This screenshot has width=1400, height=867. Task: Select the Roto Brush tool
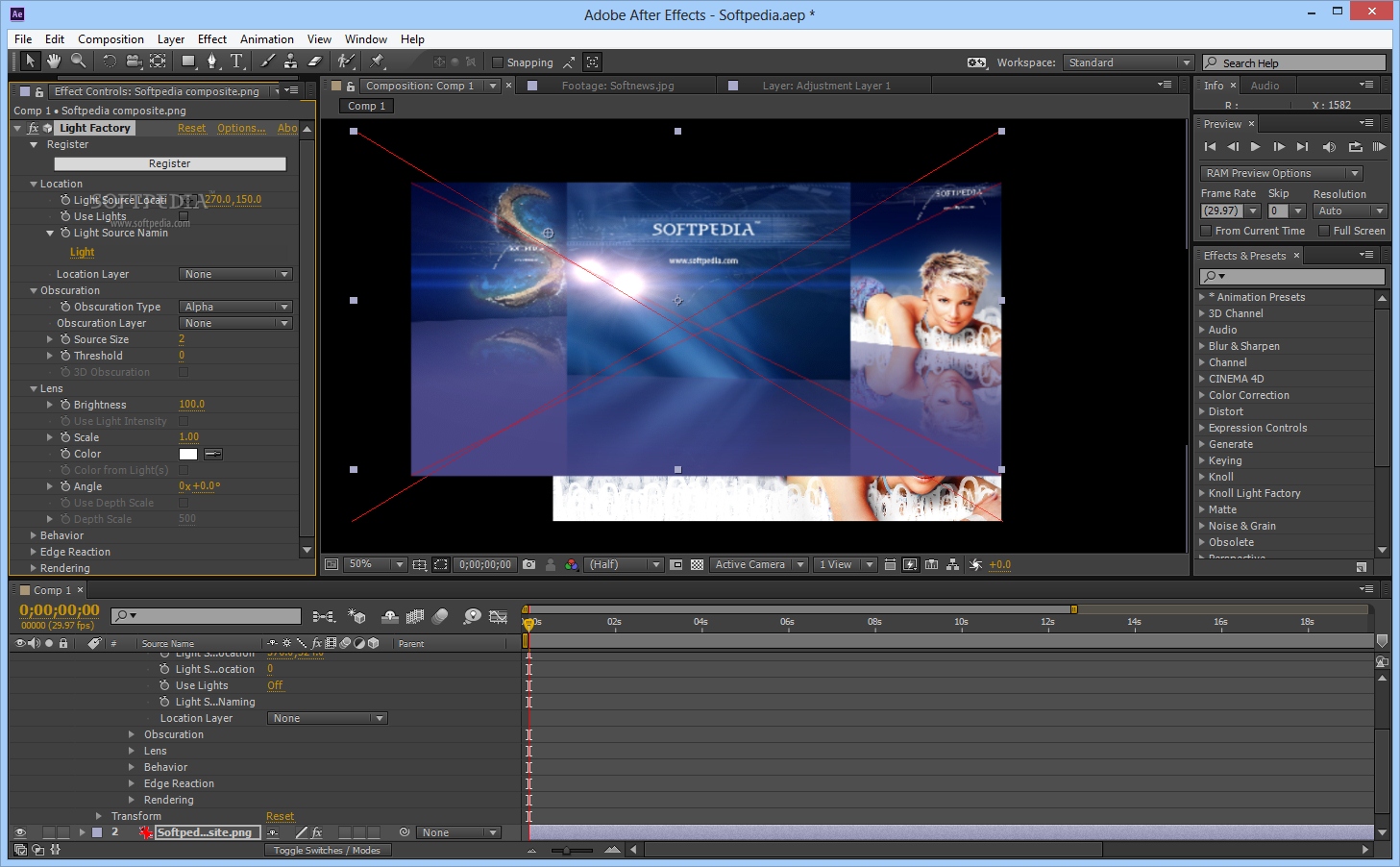[346, 62]
